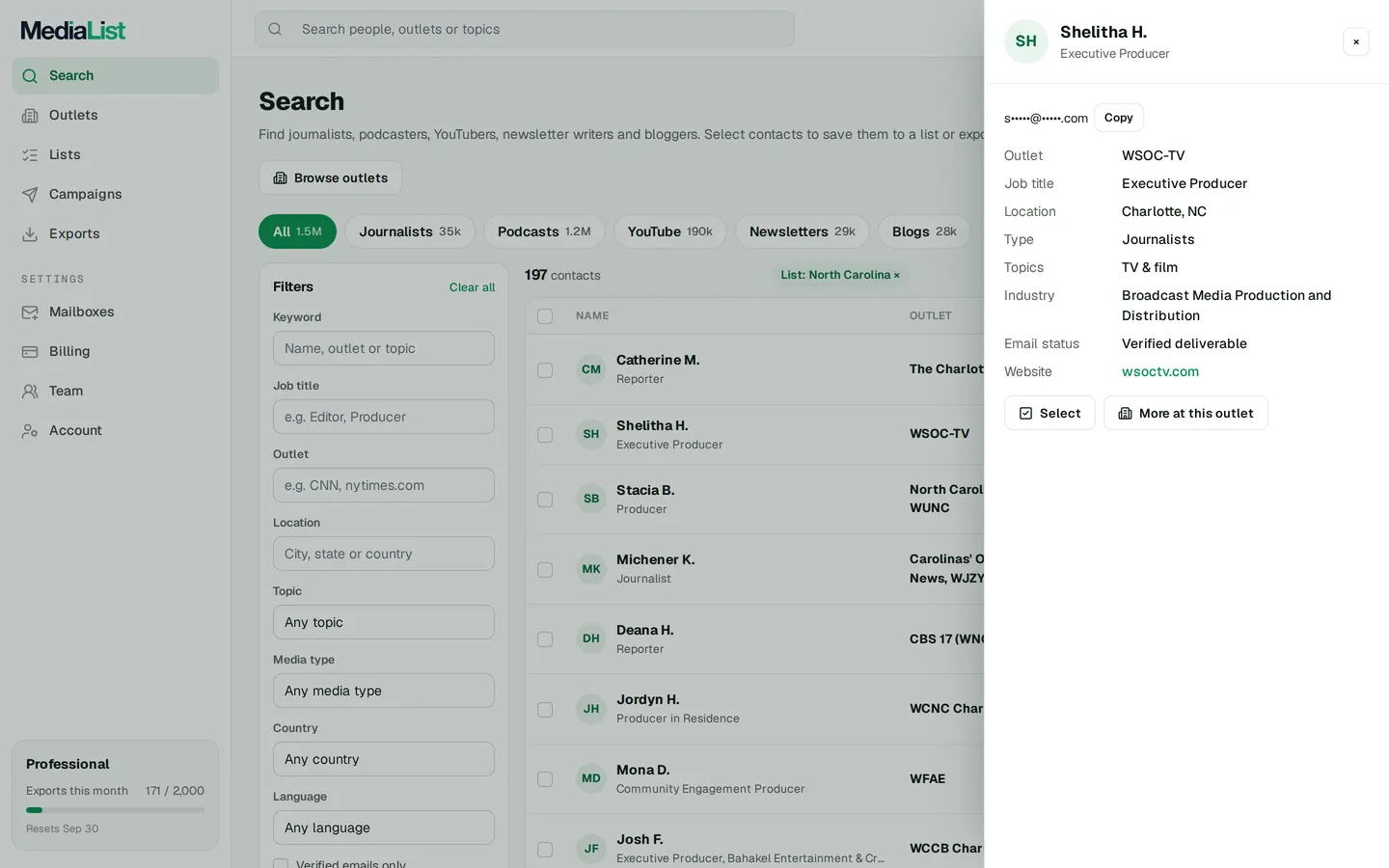Click Michener K.'s MK avatar

point(590,569)
